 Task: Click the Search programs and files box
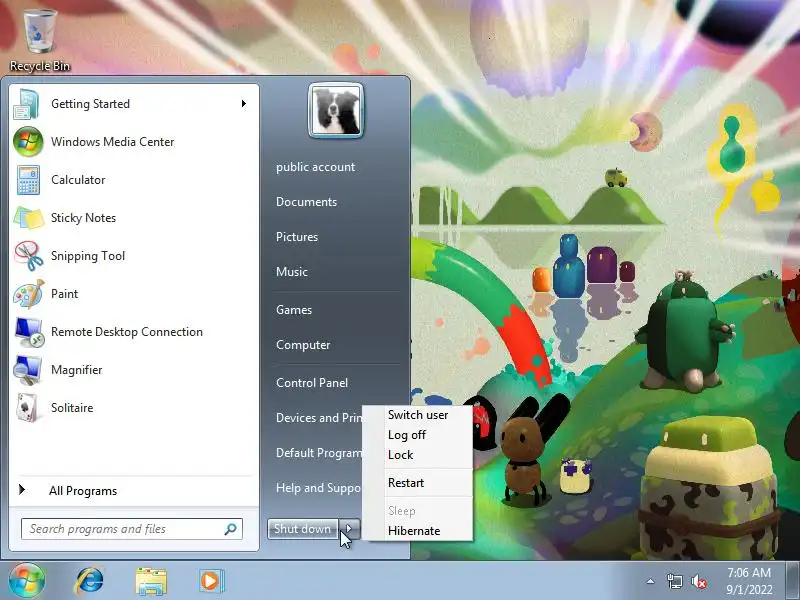tap(132, 529)
